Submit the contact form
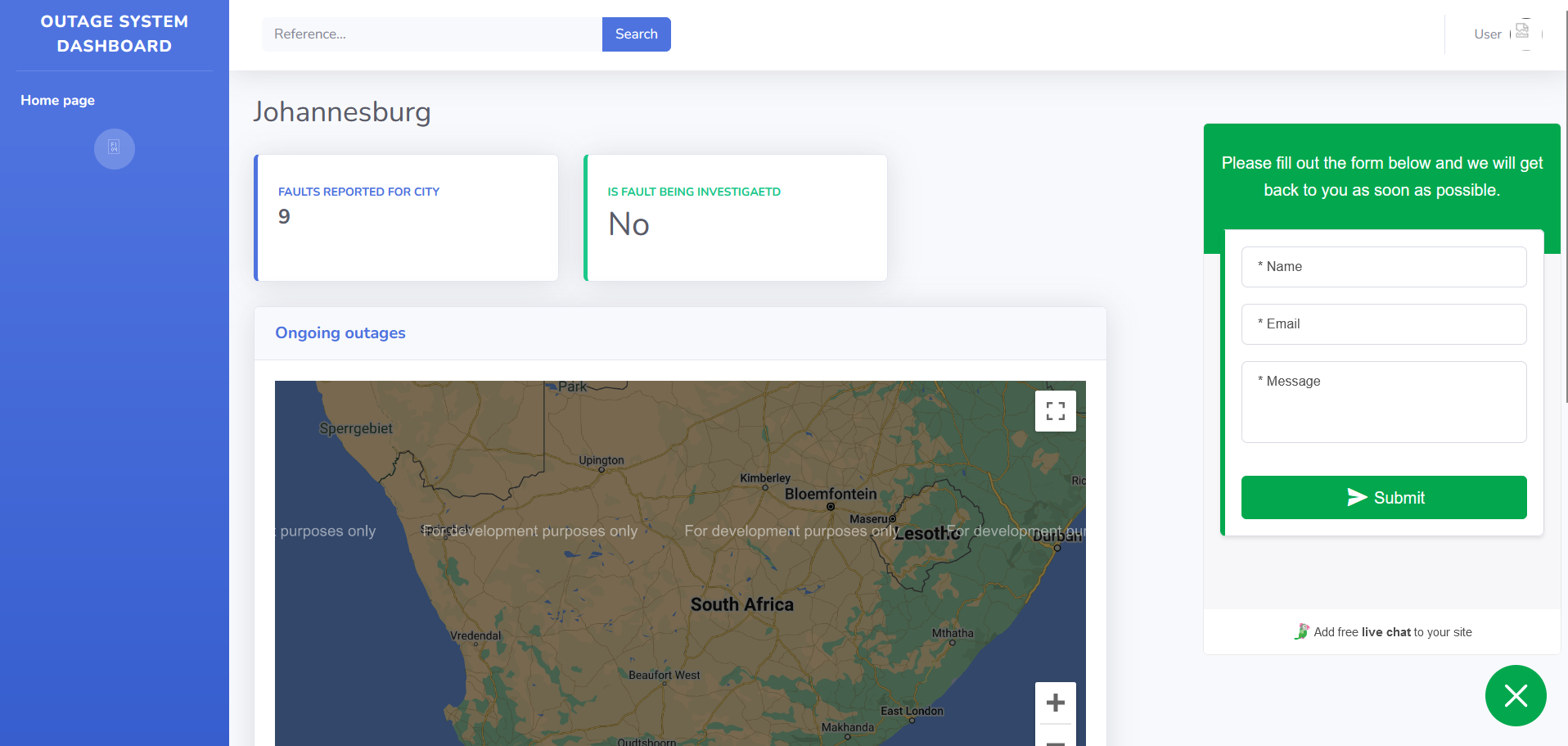Viewport: 1568px width, 746px height. (x=1383, y=497)
